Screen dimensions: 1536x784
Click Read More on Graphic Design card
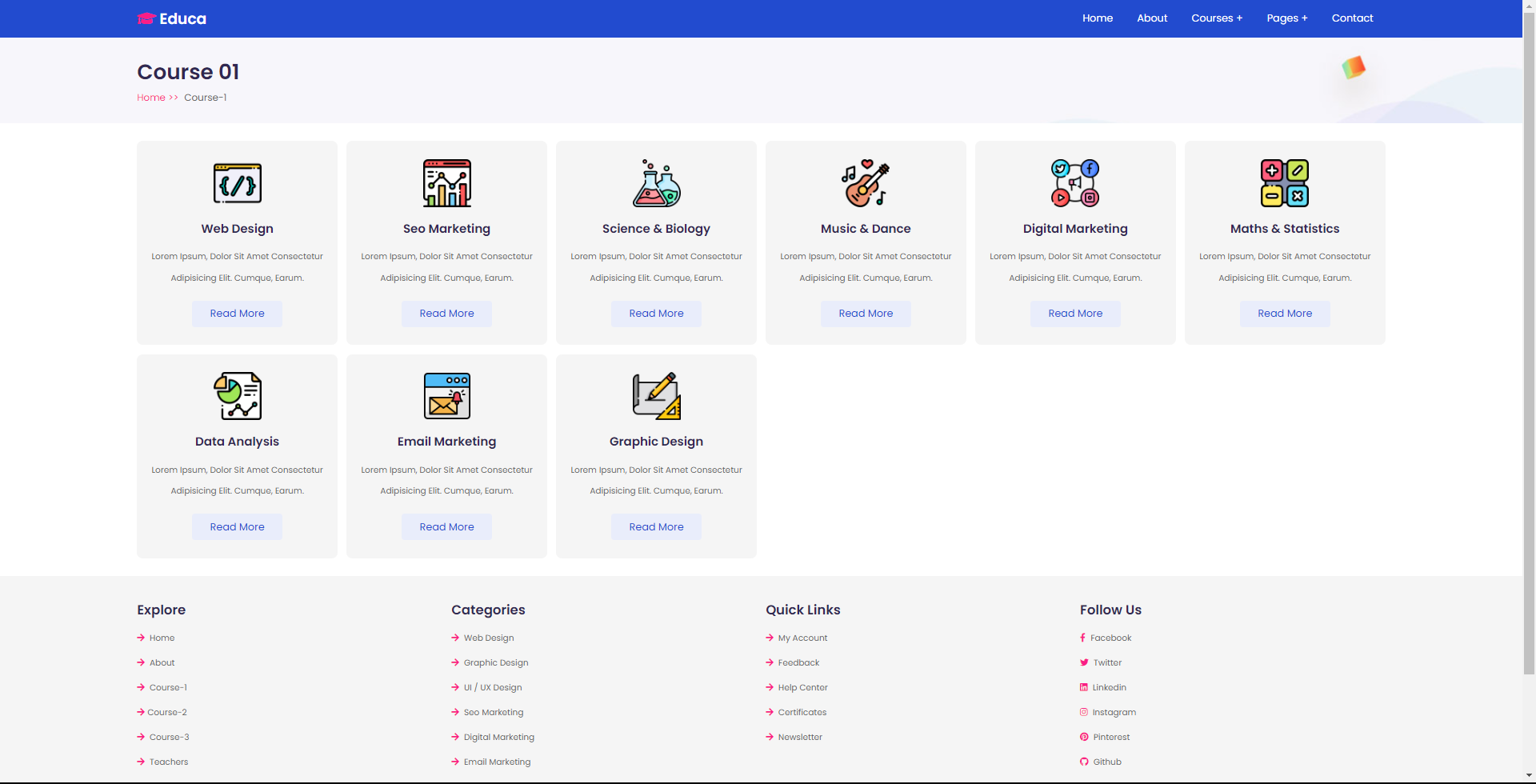[656, 526]
